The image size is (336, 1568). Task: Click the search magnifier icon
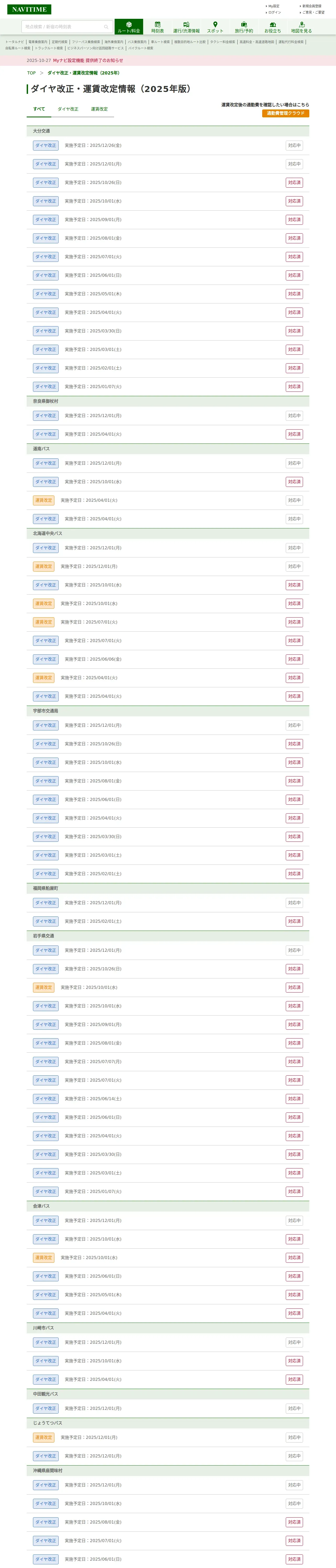click(106, 27)
